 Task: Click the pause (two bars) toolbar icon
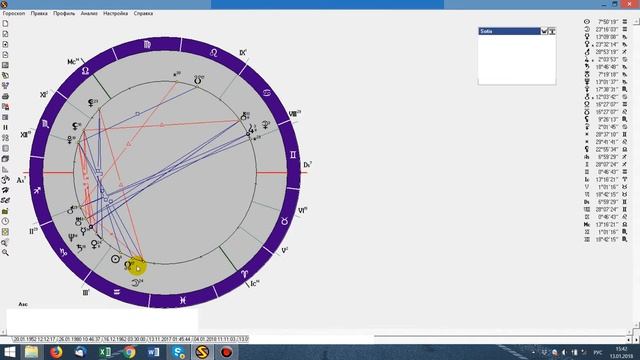coord(5,127)
